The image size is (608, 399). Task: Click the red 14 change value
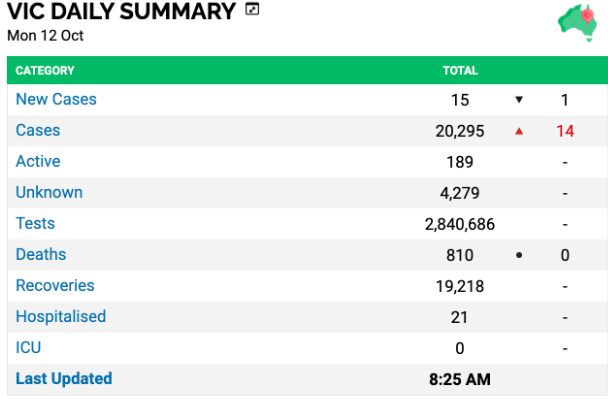[565, 131]
